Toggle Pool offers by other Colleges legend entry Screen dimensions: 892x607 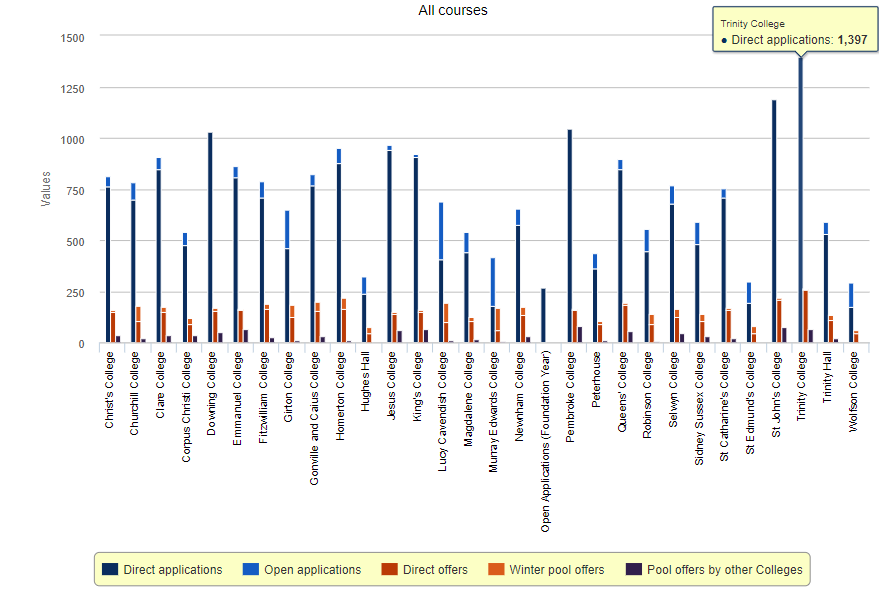[x=715, y=569]
